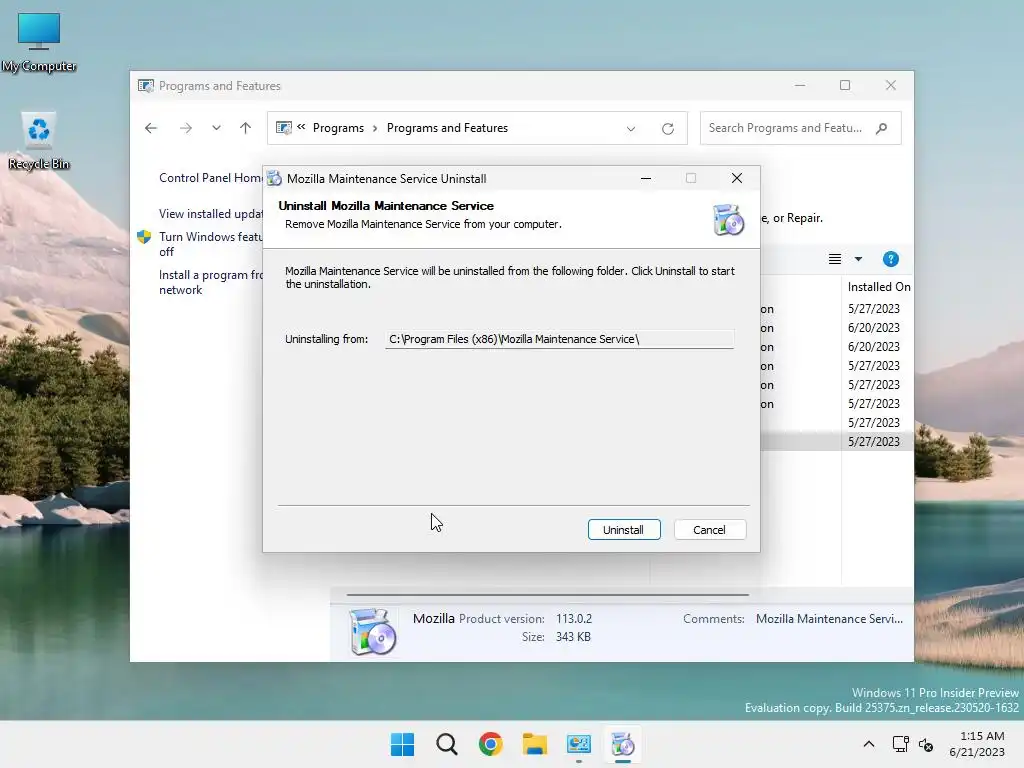
Task: Click Cancel in the Mozilla uninstall dialog
Action: (x=709, y=530)
